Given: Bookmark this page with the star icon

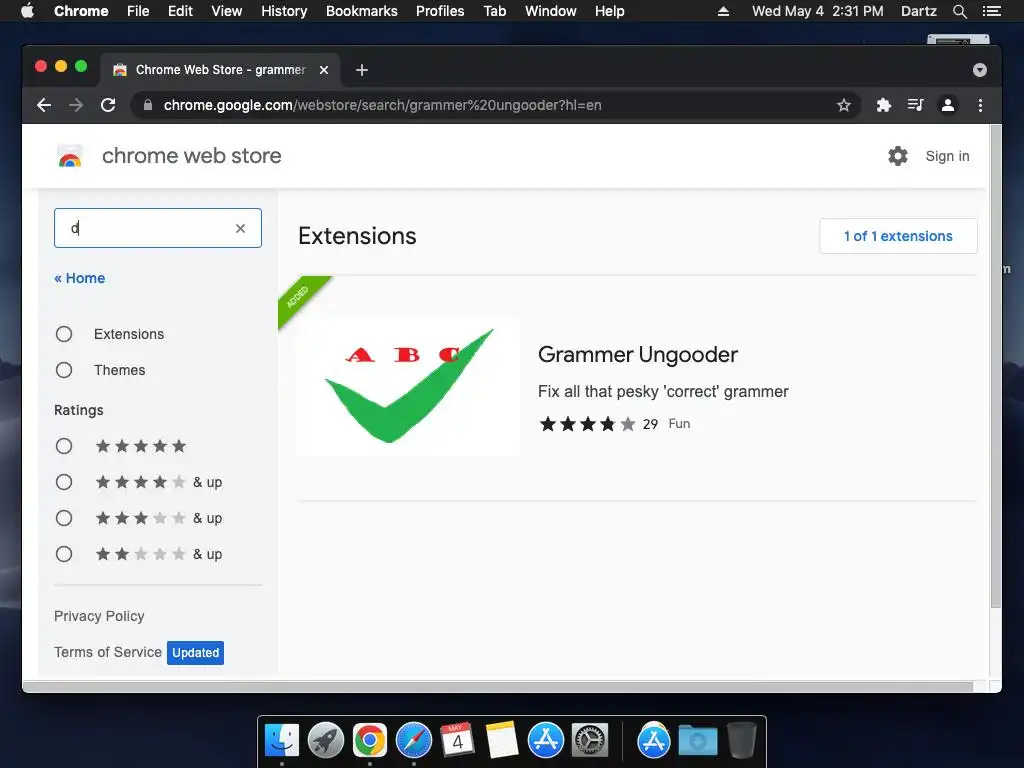Looking at the screenshot, I should (x=844, y=105).
